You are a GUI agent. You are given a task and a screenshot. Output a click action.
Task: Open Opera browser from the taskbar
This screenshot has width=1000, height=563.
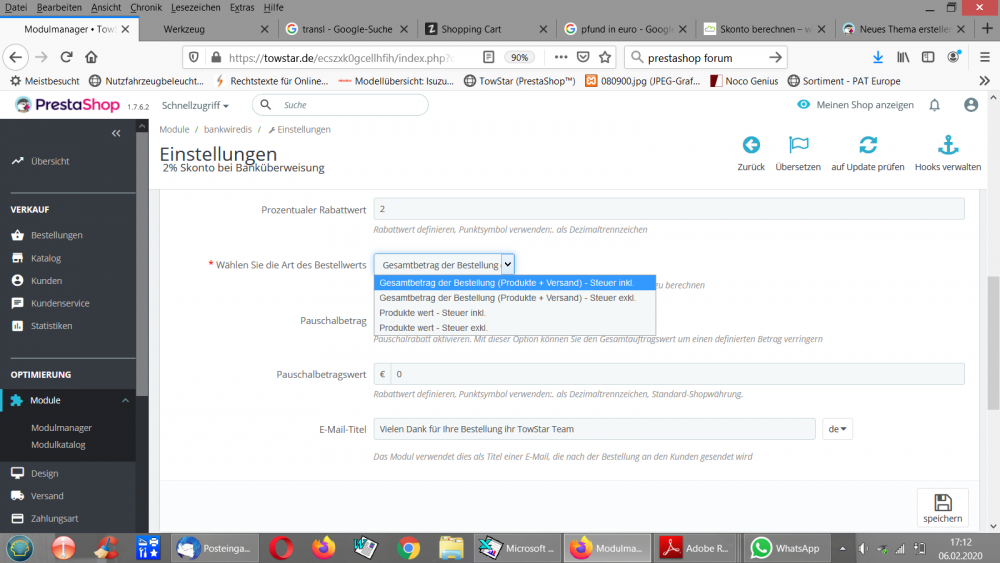[x=281, y=548]
